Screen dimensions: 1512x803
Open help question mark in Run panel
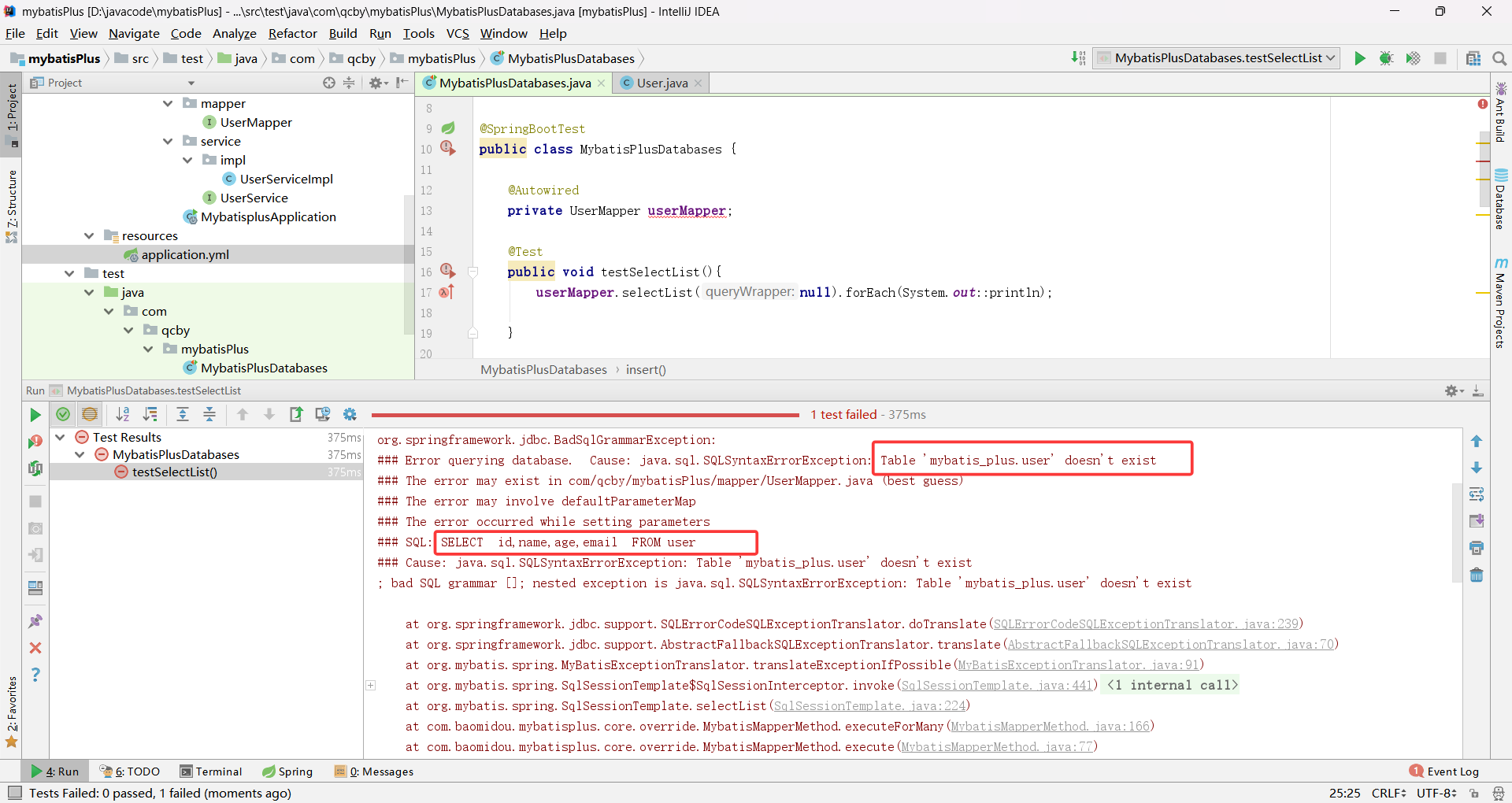pyautogui.click(x=35, y=675)
